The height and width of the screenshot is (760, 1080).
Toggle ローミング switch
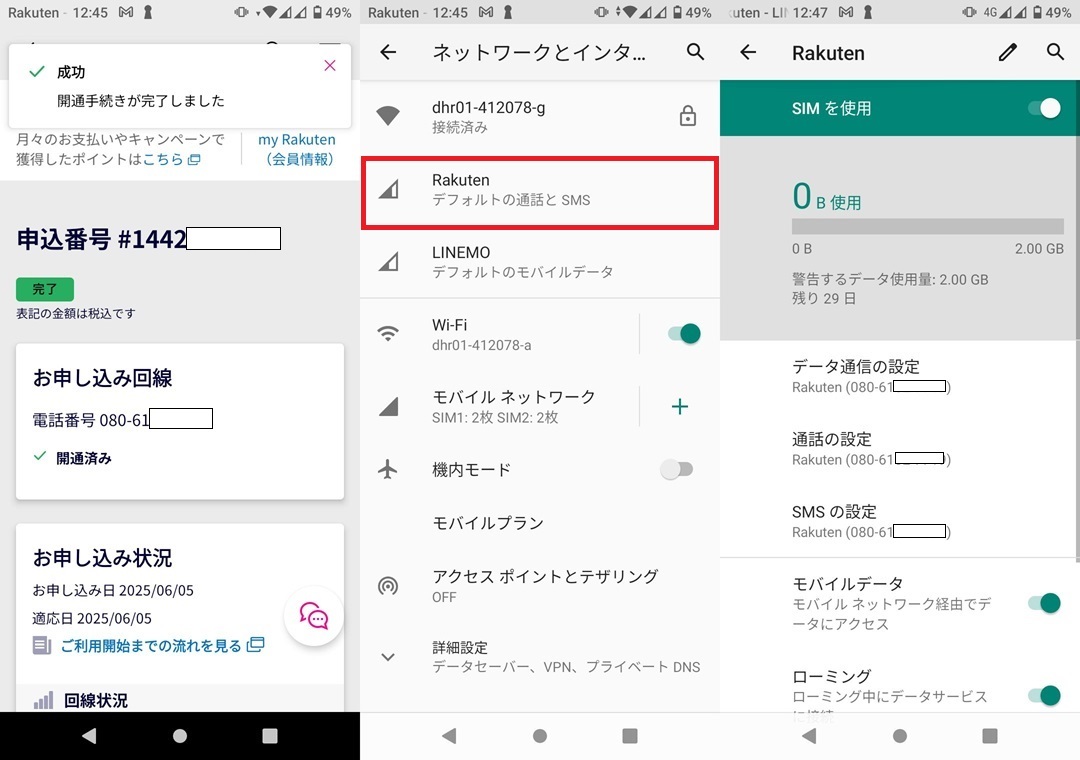click(1044, 695)
